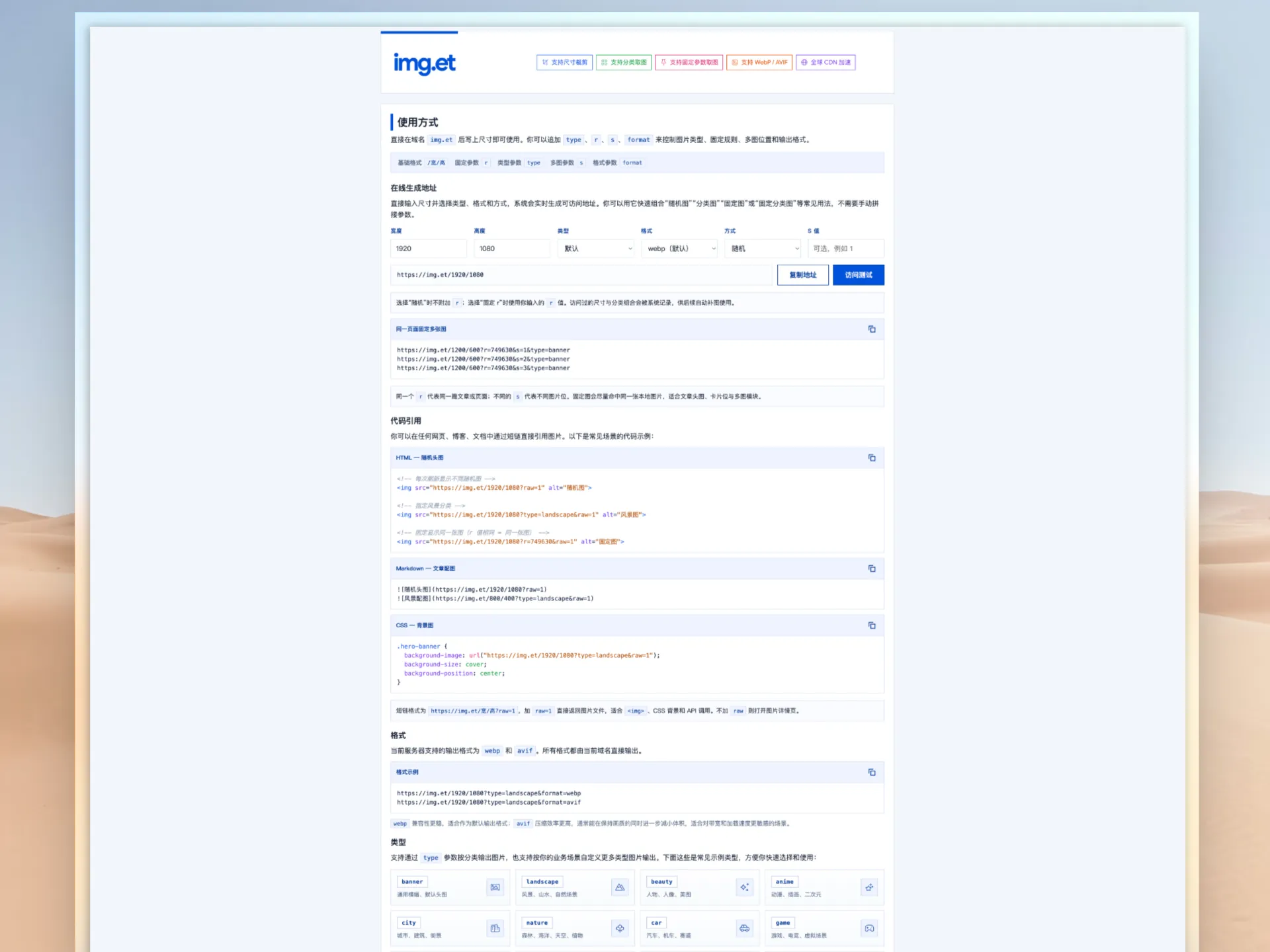Click the landscape mountain icon
Image resolution: width=1270 pixels, height=952 pixels.
pyautogui.click(x=620, y=887)
